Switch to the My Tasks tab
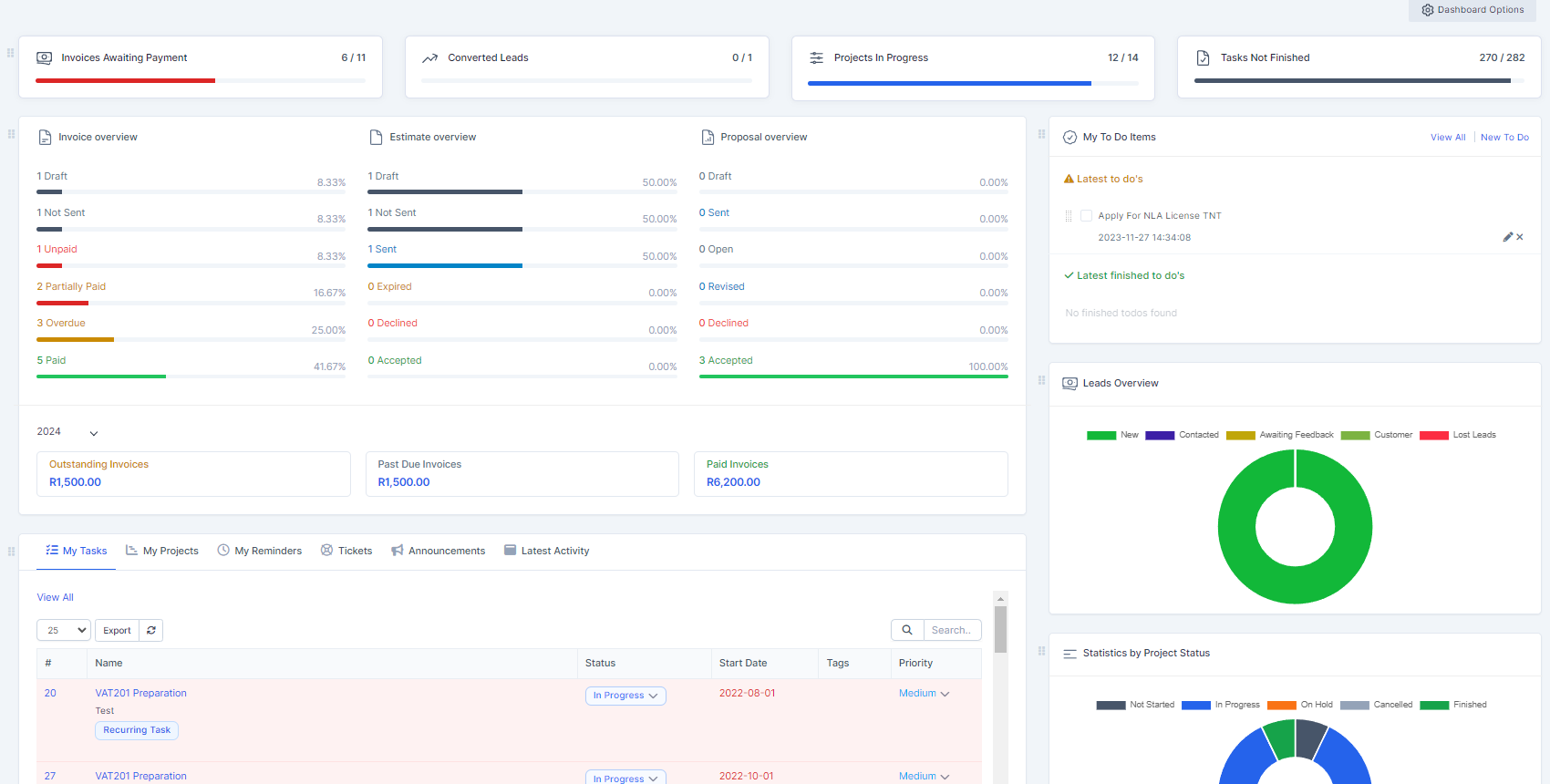Image resolution: width=1550 pixels, height=784 pixels. [76, 551]
